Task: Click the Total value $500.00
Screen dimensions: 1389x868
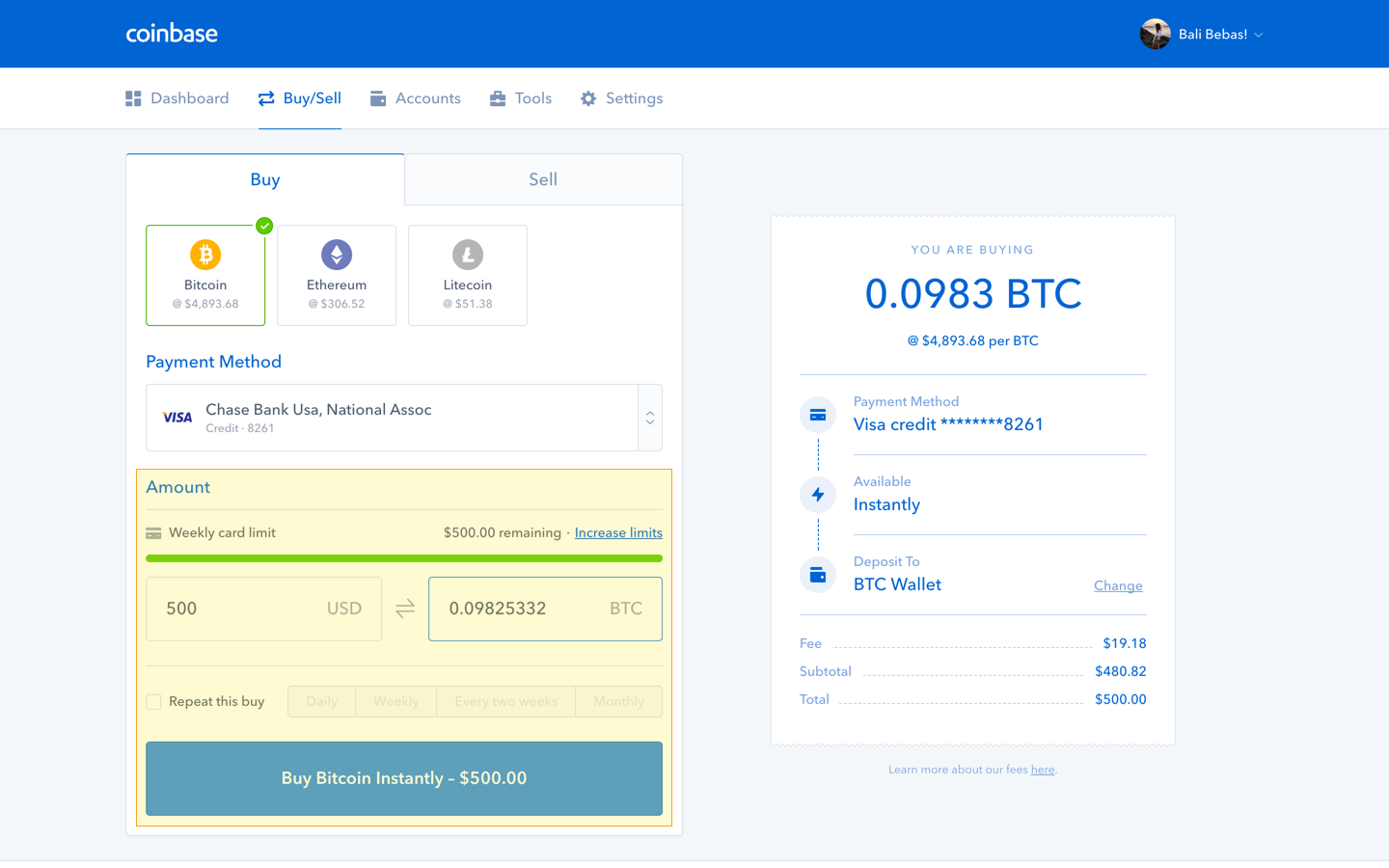Action: coord(1121,699)
